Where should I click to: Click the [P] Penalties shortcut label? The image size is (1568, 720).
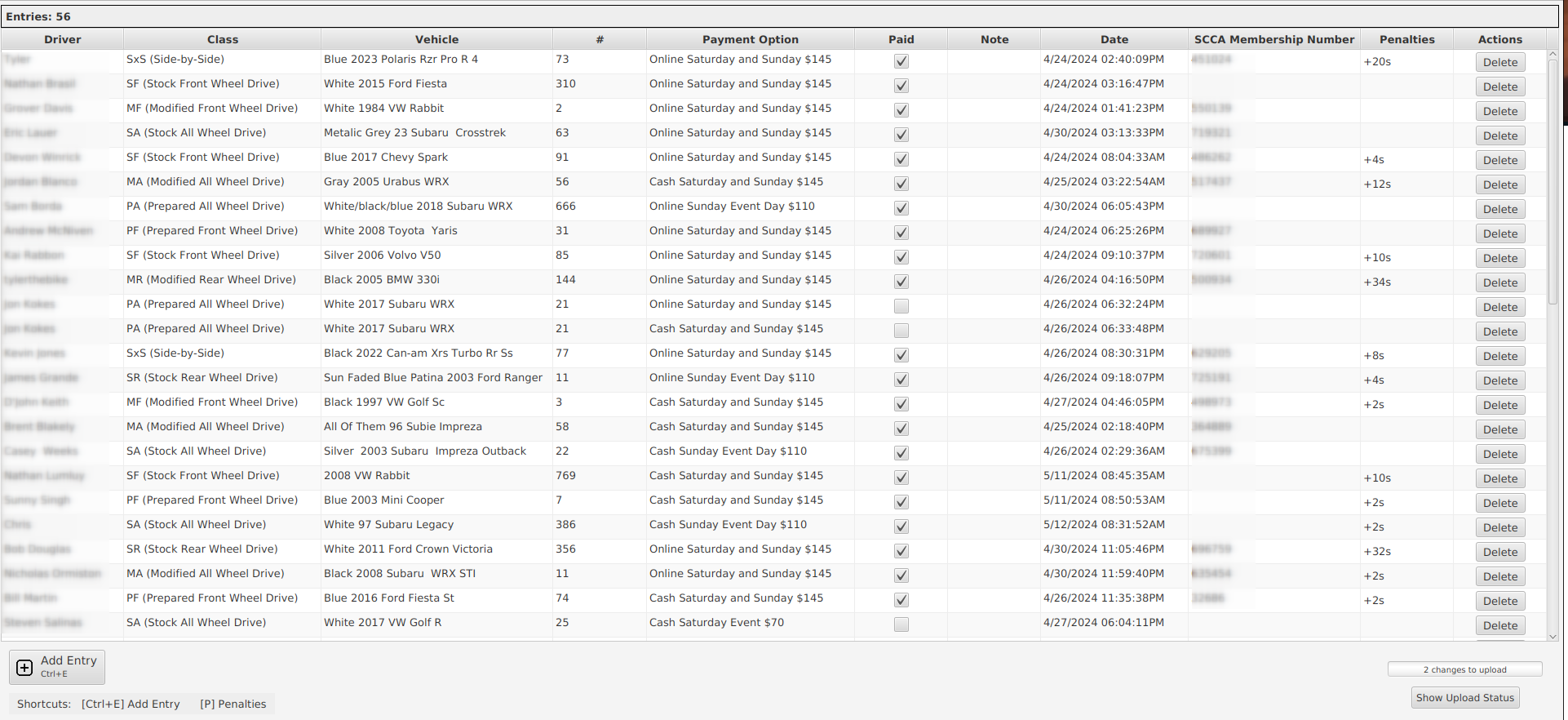click(x=233, y=704)
